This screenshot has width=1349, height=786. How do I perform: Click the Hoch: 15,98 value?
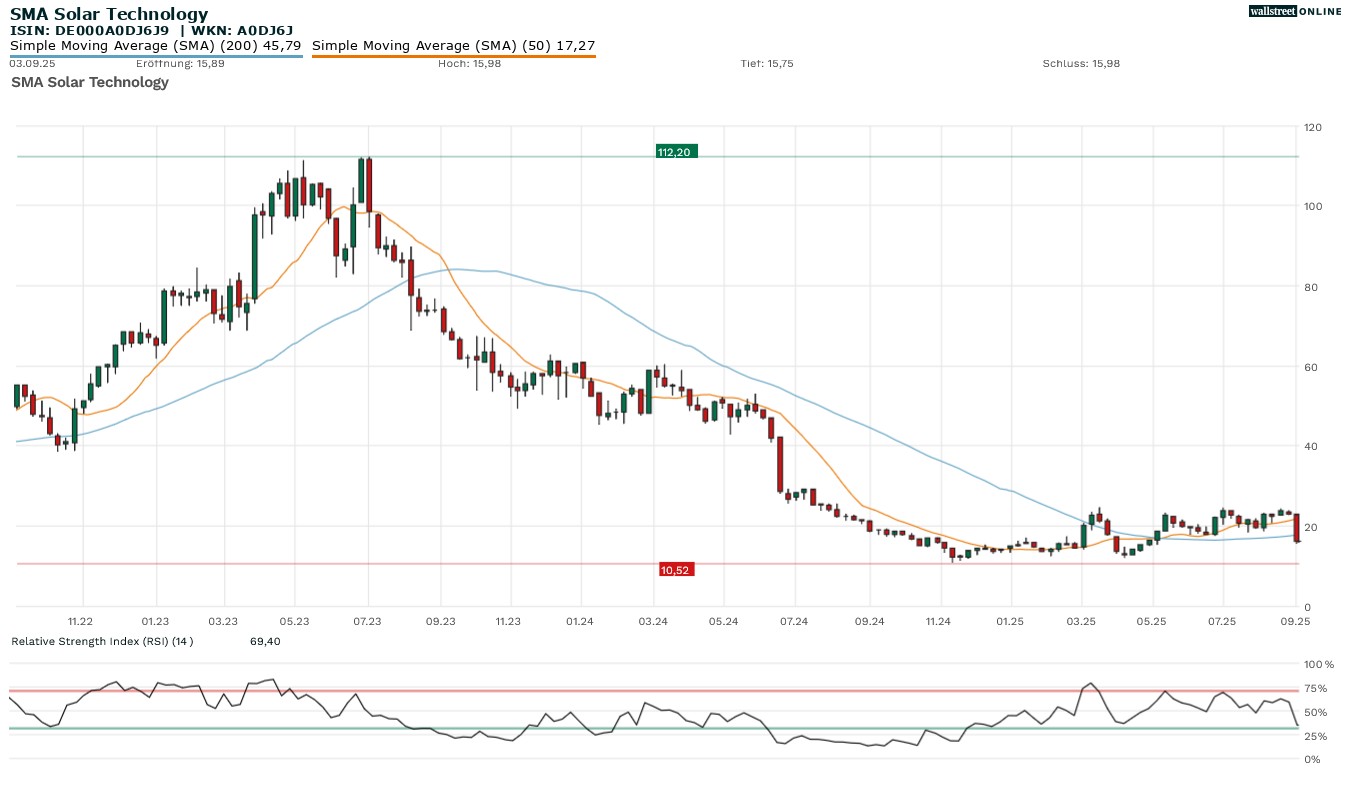(x=470, y=64)
